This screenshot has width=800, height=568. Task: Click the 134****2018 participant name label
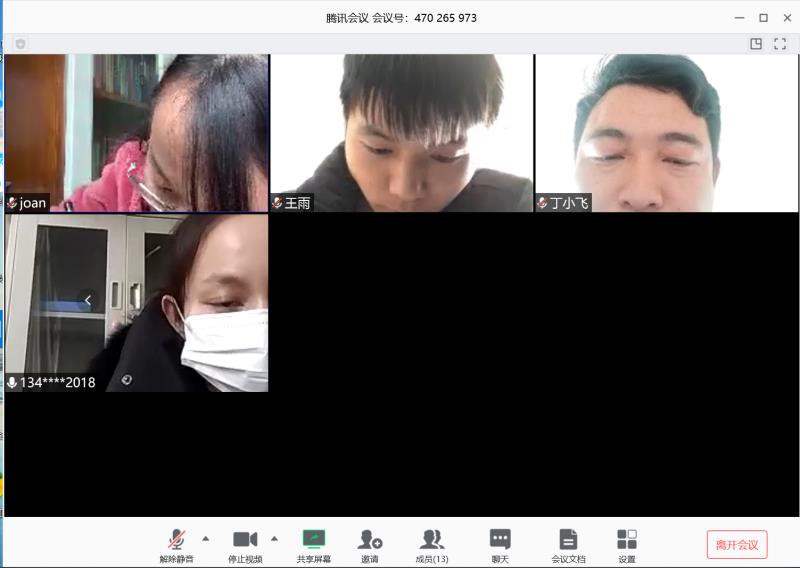tap(57, 382)
